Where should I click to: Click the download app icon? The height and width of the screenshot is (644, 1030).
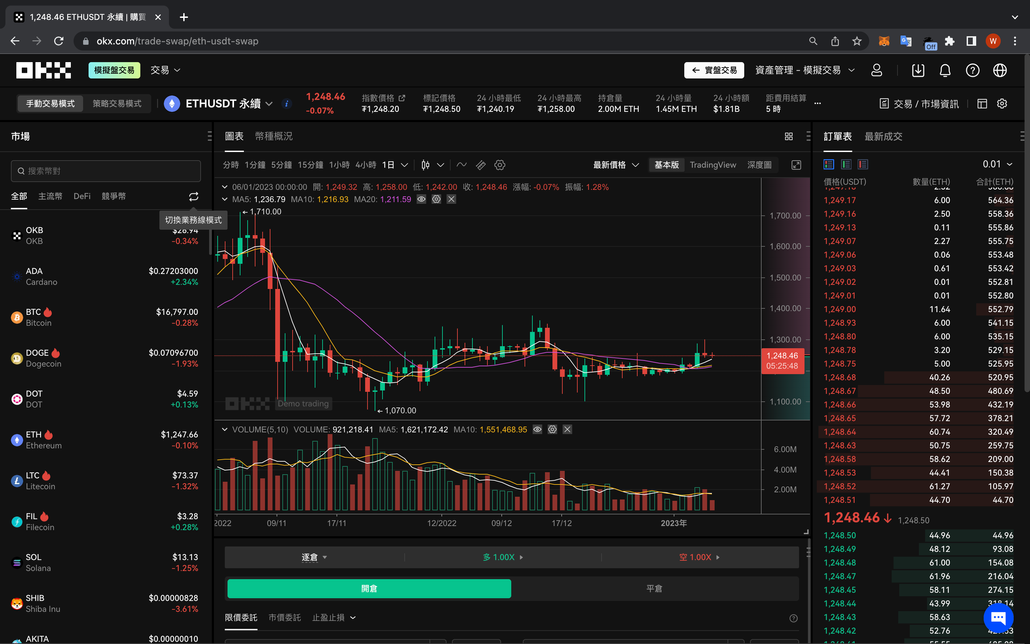918,70
